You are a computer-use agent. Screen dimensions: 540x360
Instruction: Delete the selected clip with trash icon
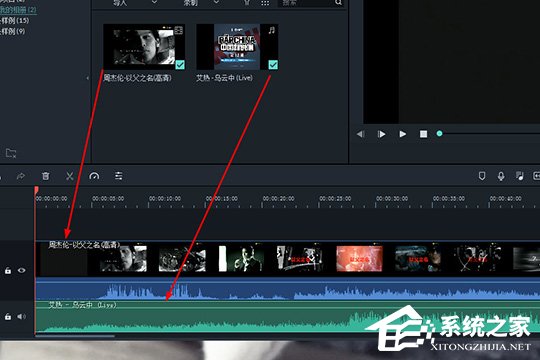pos(45,176)
